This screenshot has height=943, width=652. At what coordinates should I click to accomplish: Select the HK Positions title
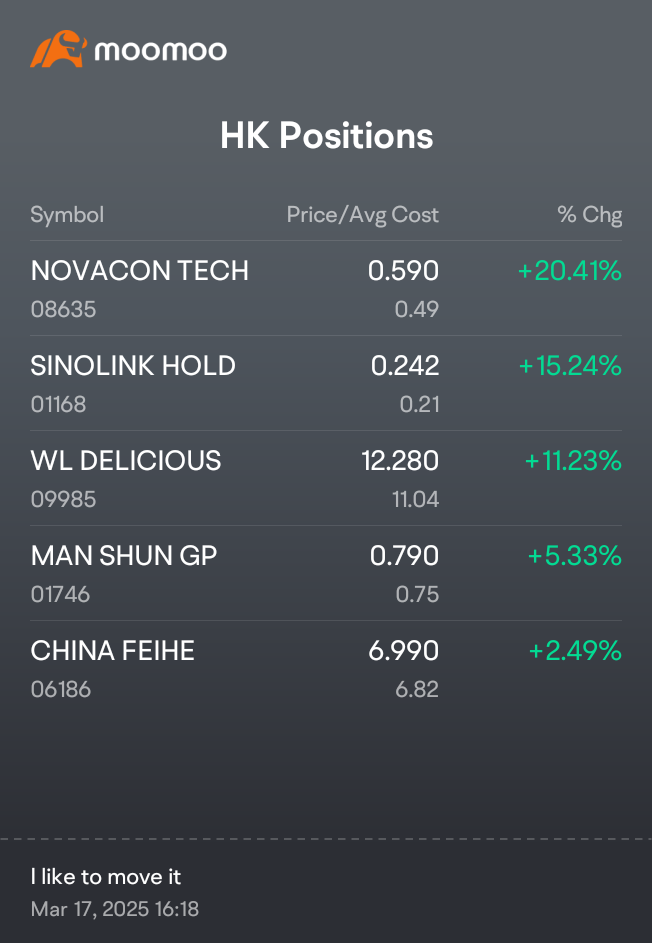(x=326, y=135)
